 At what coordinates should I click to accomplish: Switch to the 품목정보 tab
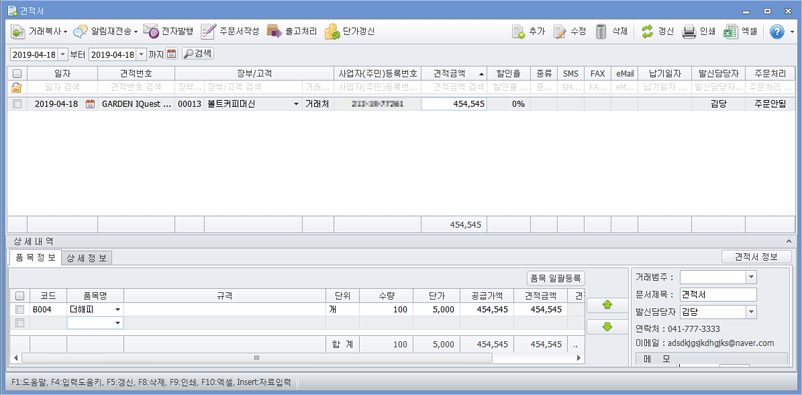click(35, 257)
